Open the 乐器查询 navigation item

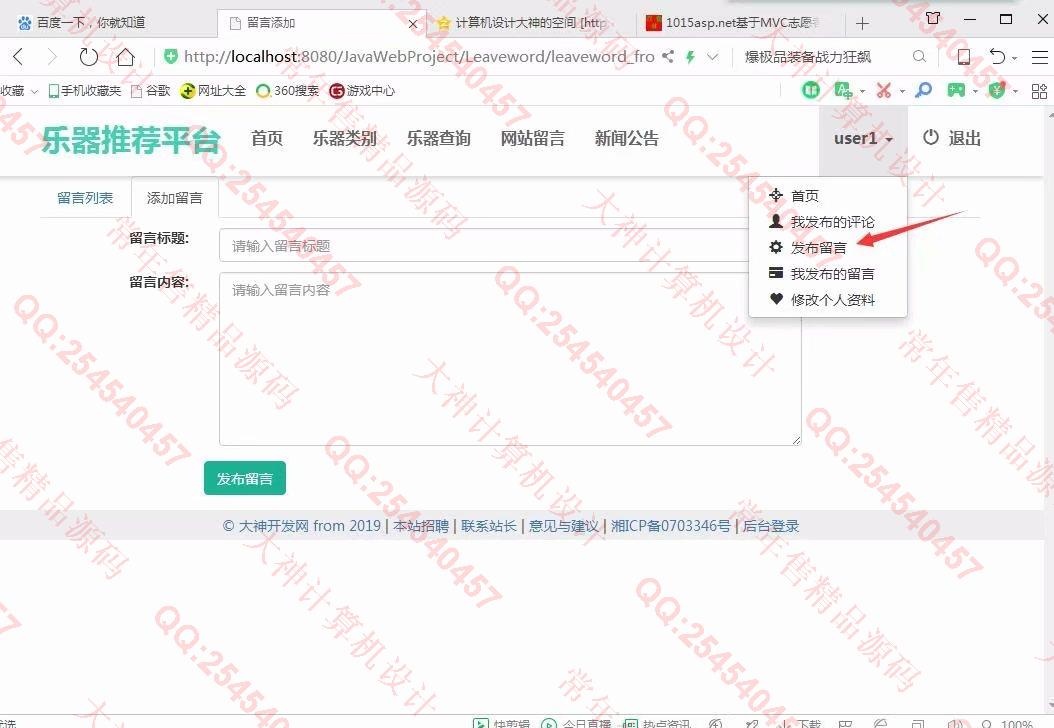coord(439,138)
